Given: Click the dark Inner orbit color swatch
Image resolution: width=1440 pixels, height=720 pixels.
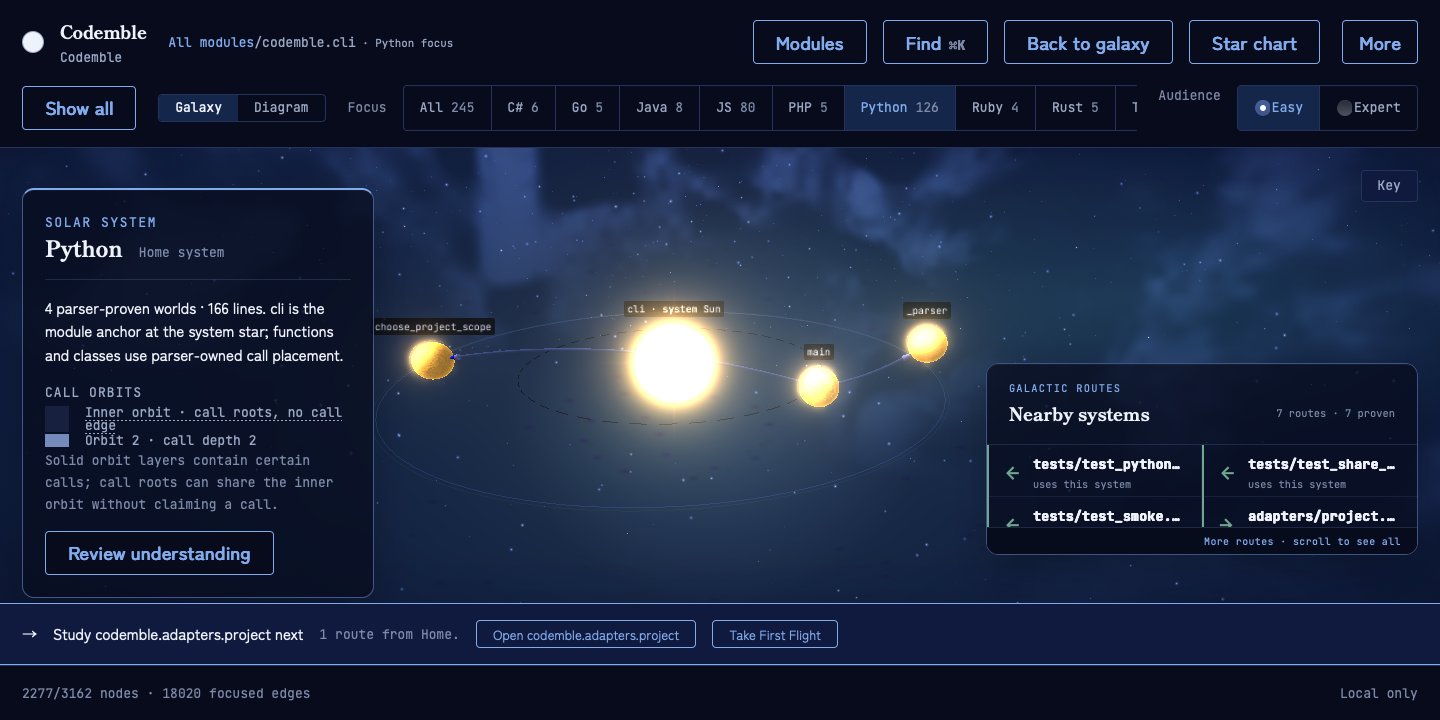Looking at the screenshot, I should point(57,418).
